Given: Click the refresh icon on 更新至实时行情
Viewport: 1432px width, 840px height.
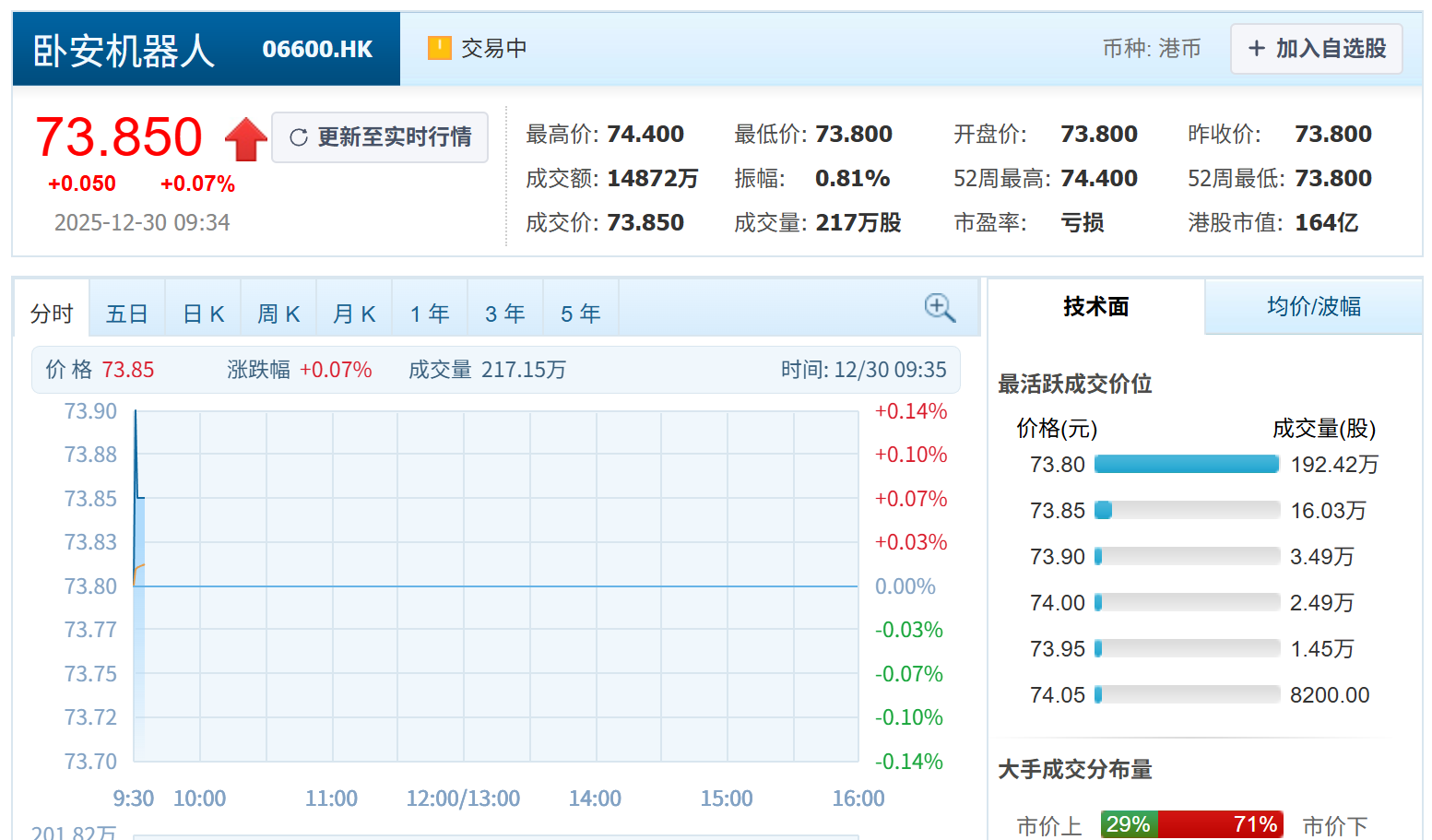Looking at the screenshot, I should click(298, 136).
